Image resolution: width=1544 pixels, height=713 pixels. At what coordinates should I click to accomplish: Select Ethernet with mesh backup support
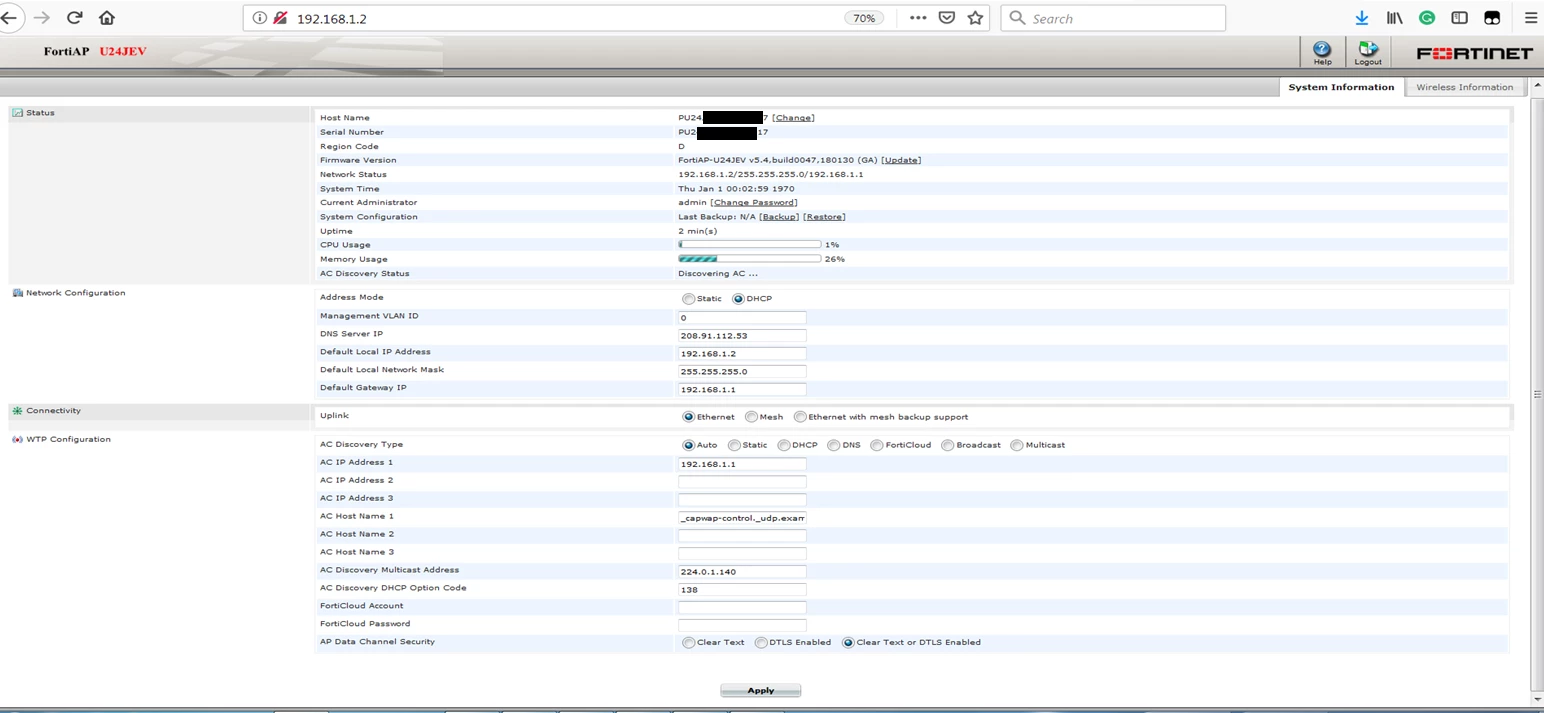[x=800, y=417]
